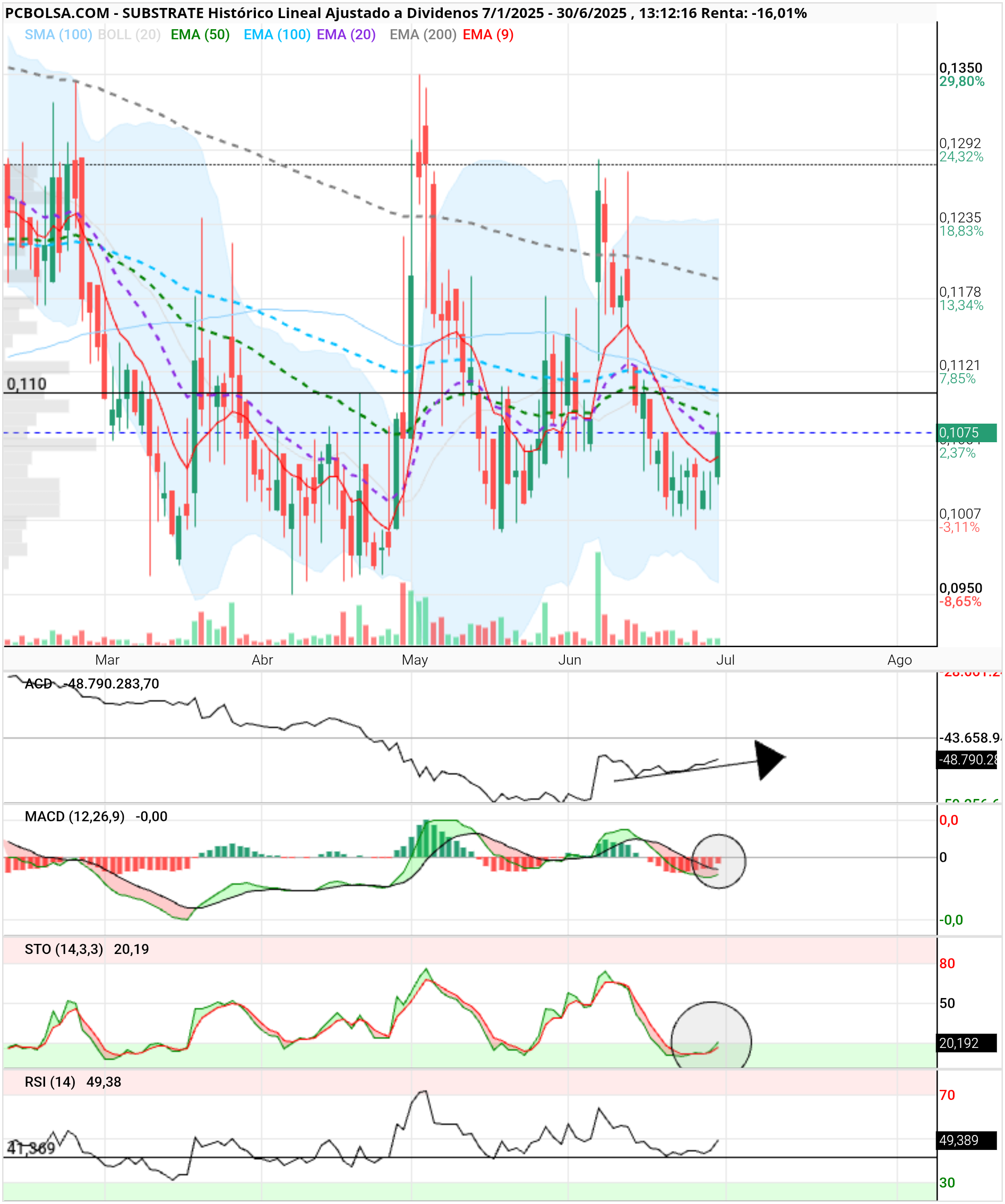Click the 7,85% axis percentage
Screen dimensions: 1005x1204
957,379
